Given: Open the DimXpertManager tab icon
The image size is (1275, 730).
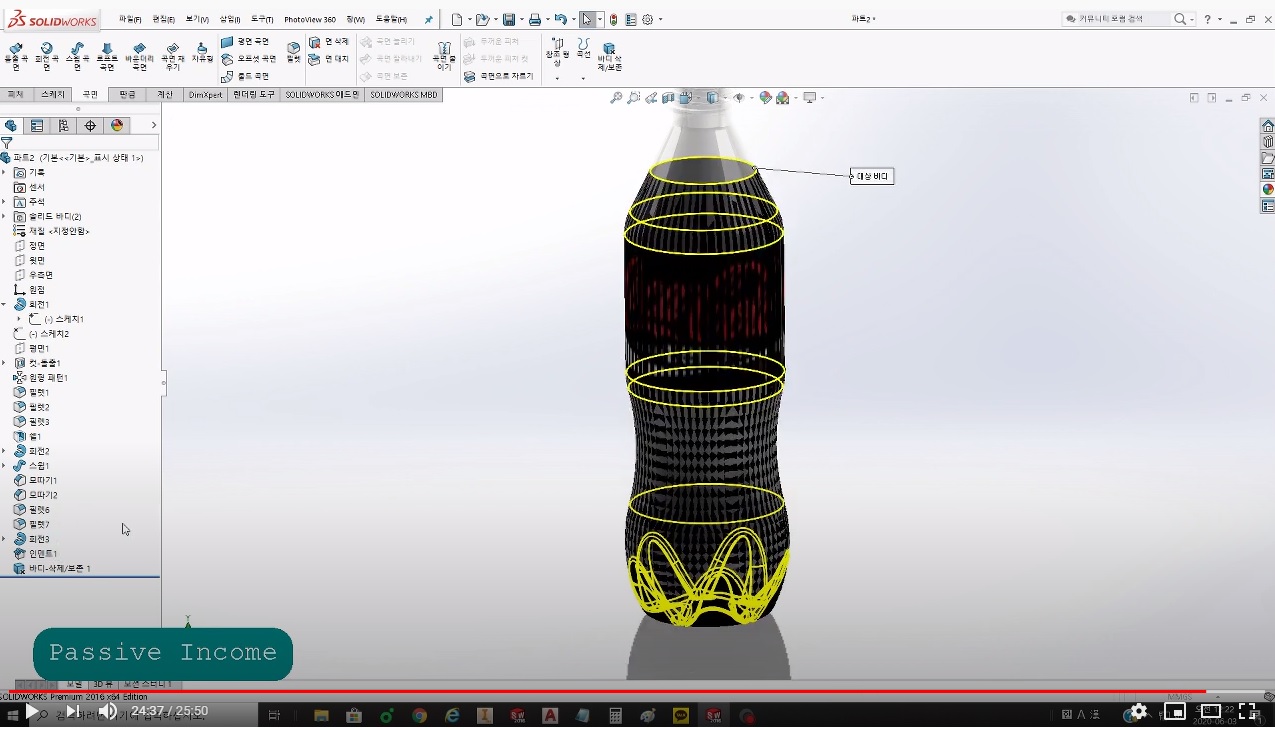Looking at the screenshot, I should point(91,125).
